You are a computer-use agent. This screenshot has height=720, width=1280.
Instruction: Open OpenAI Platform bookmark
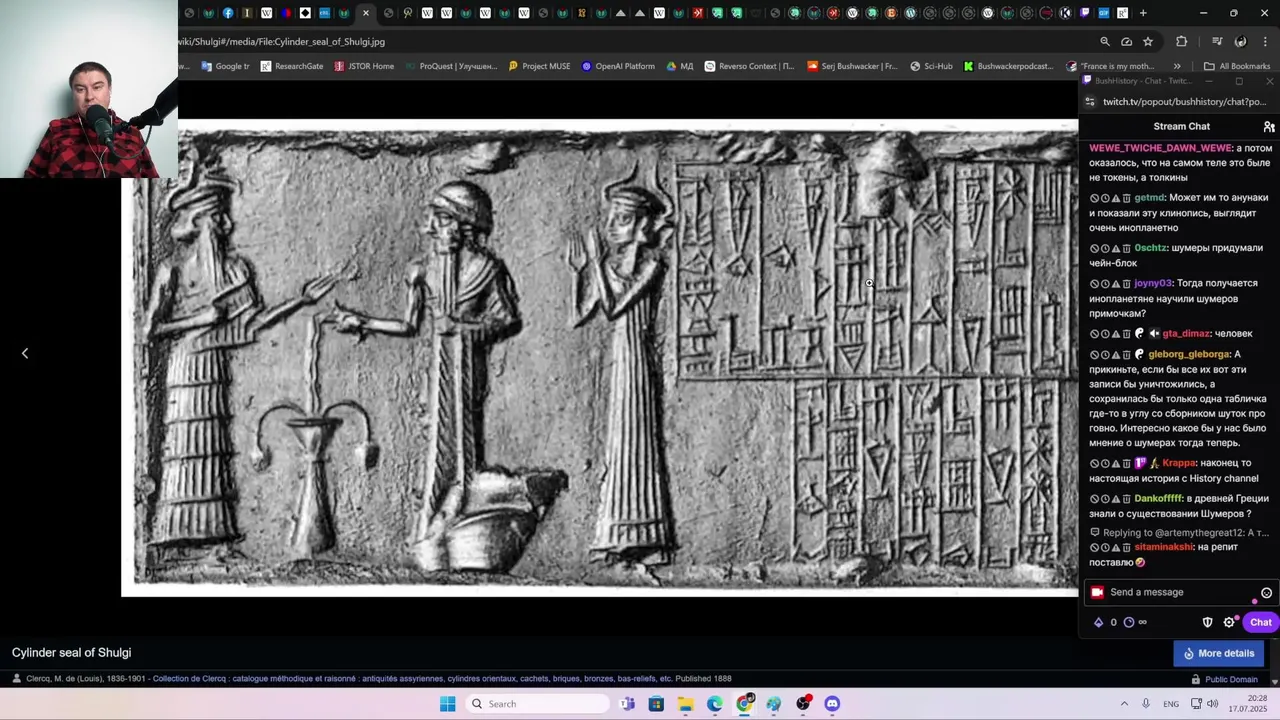617,66
